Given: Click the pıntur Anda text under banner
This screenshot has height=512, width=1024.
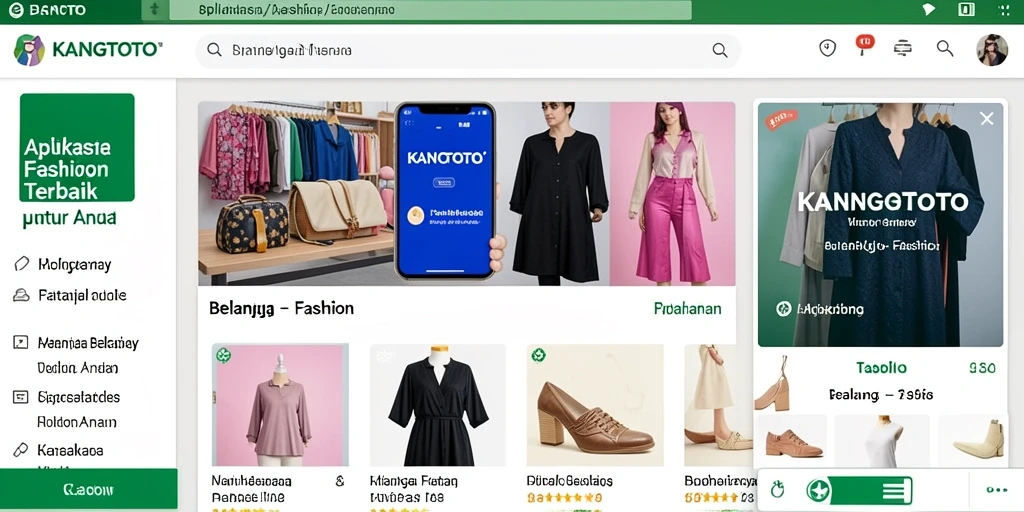Looking at the screenshot, I should pyautogui.click(x=69, y=218).
